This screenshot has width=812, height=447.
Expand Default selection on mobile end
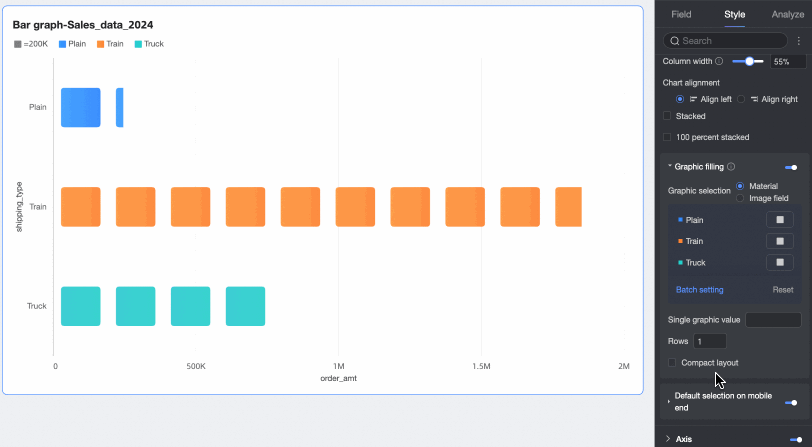pyautogui.click(x=669, y=401)
